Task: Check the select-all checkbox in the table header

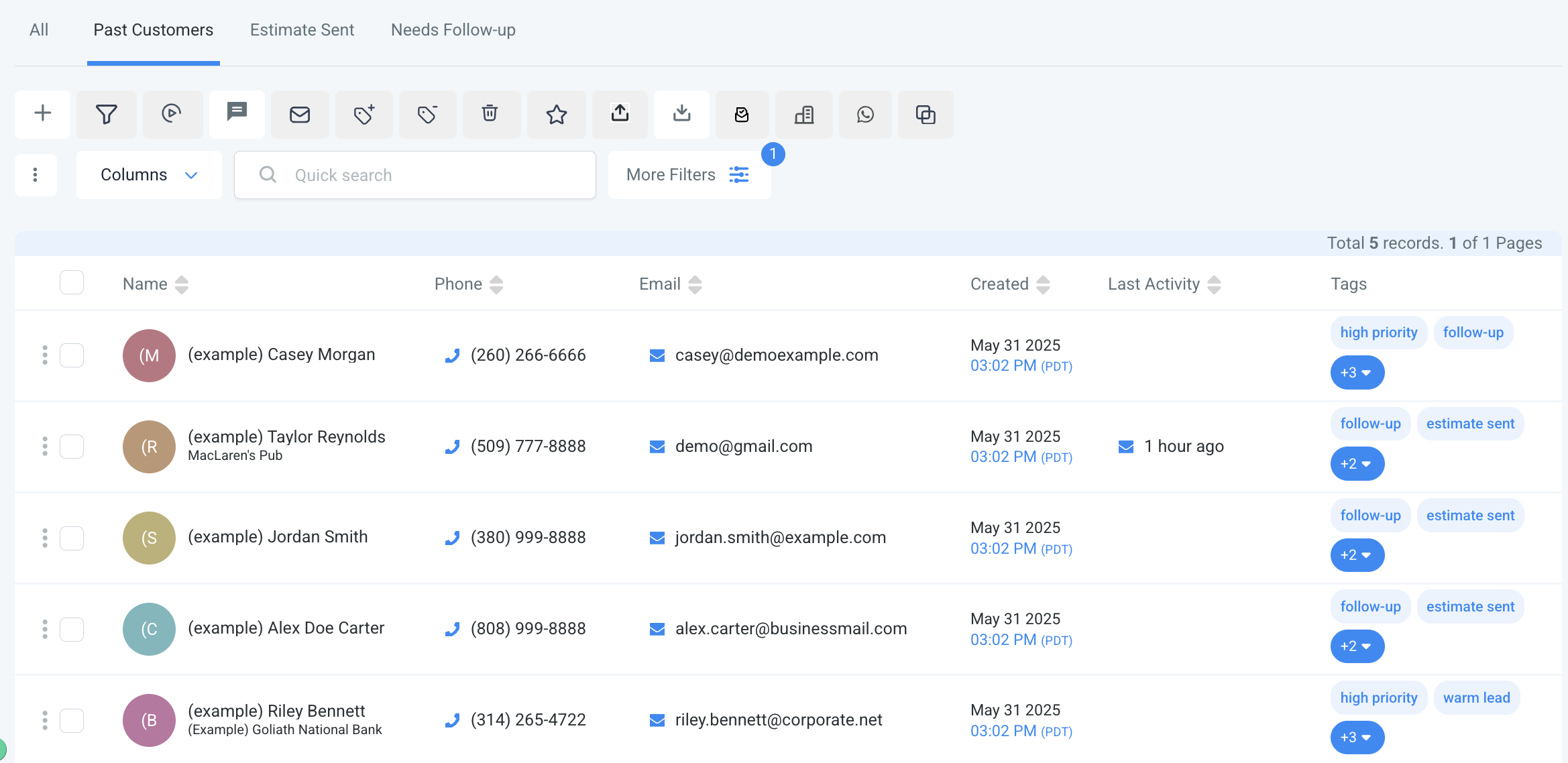Action: (x=72, y=282)
